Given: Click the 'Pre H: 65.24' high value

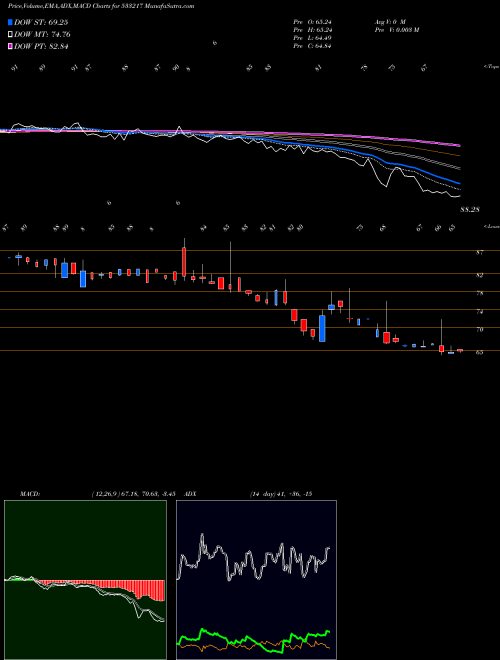Looking at the screenshot, I should click(x=312, y=30).
